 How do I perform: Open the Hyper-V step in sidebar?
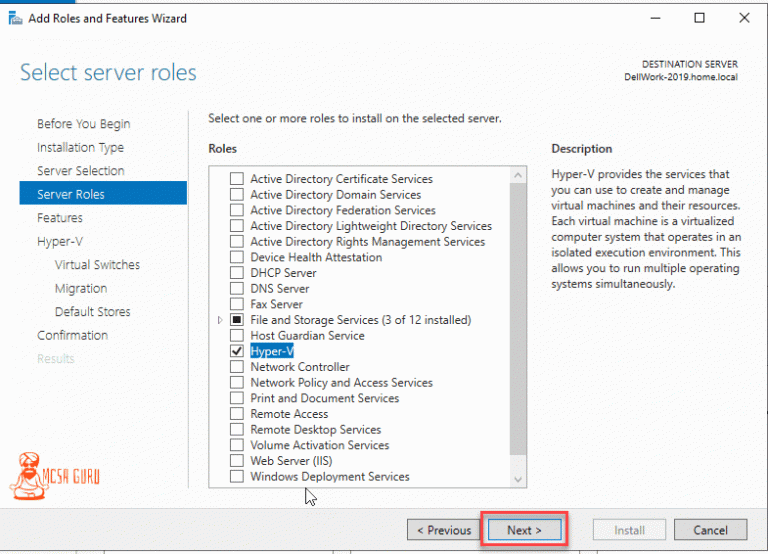(x=60, y=241)
